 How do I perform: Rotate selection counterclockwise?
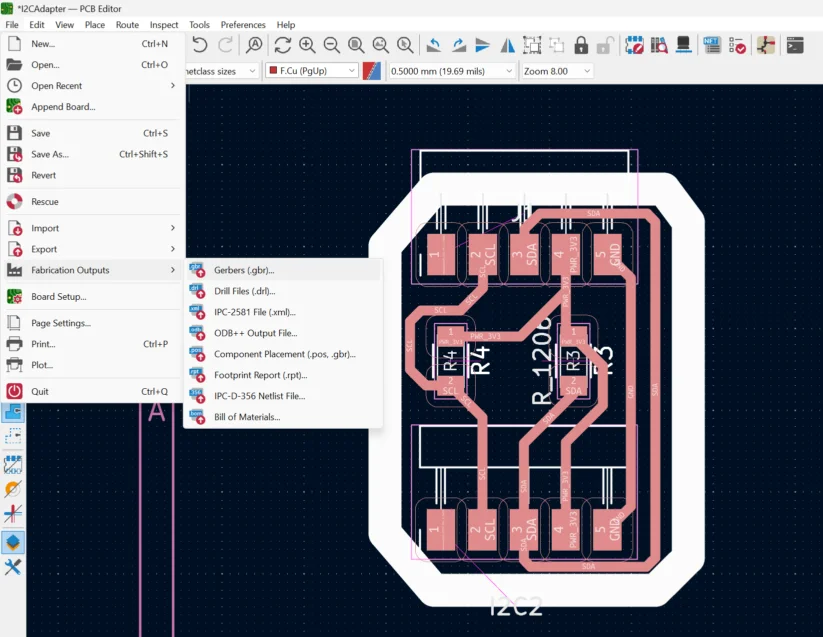433,45
